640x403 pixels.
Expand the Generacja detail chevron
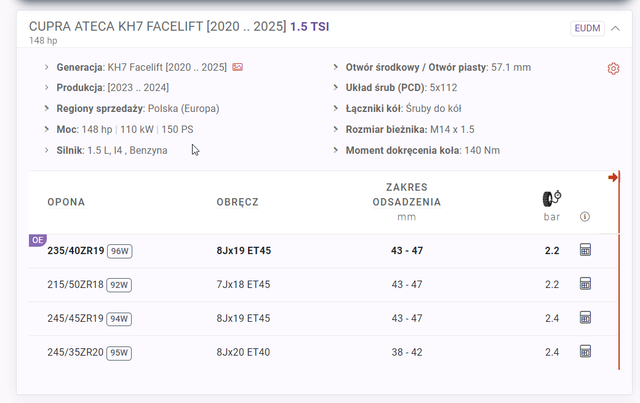tap(47, 67)
